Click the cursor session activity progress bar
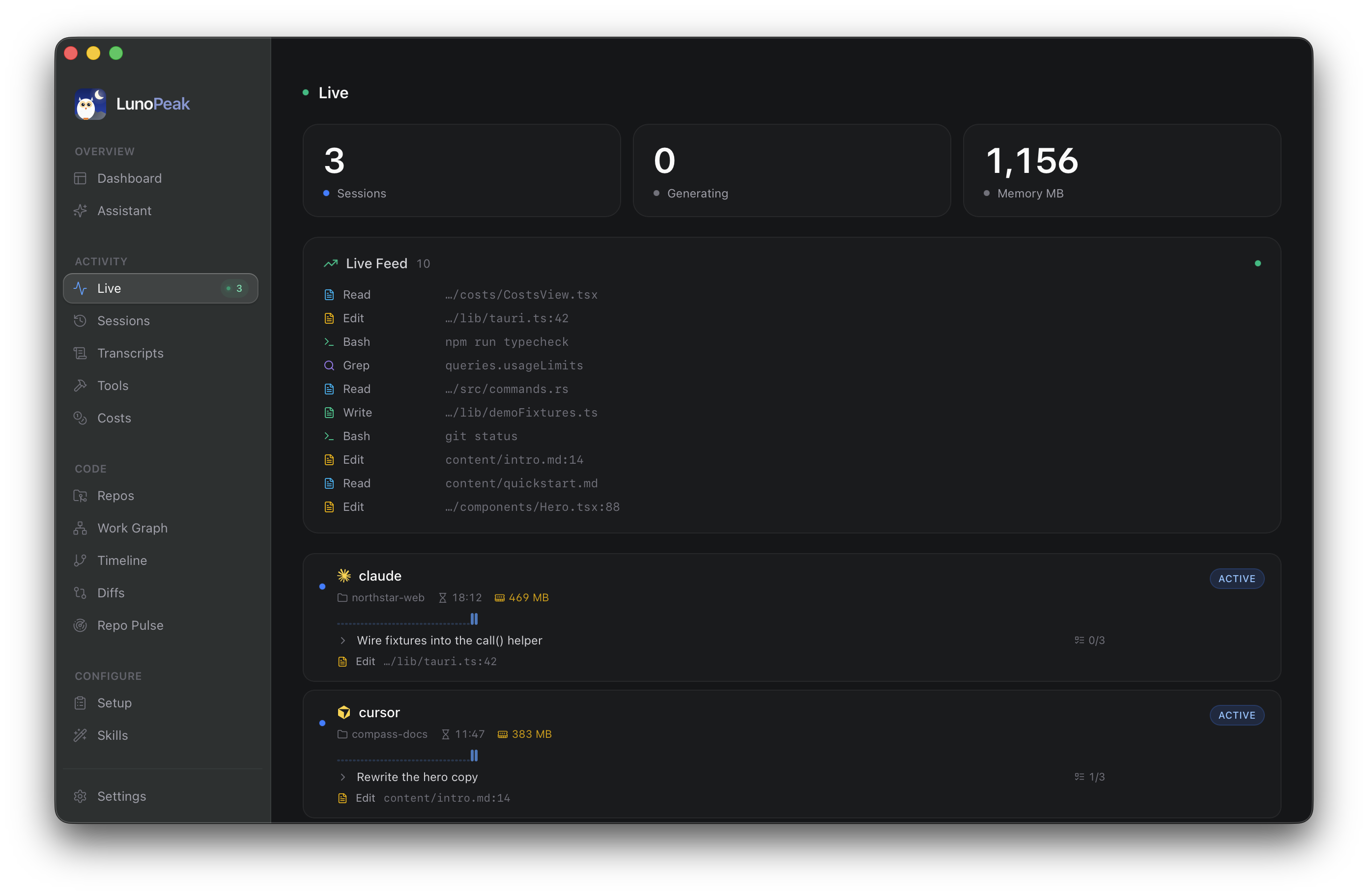The height and width of the screenshot is (896, 1368). (x=407, y=756)
